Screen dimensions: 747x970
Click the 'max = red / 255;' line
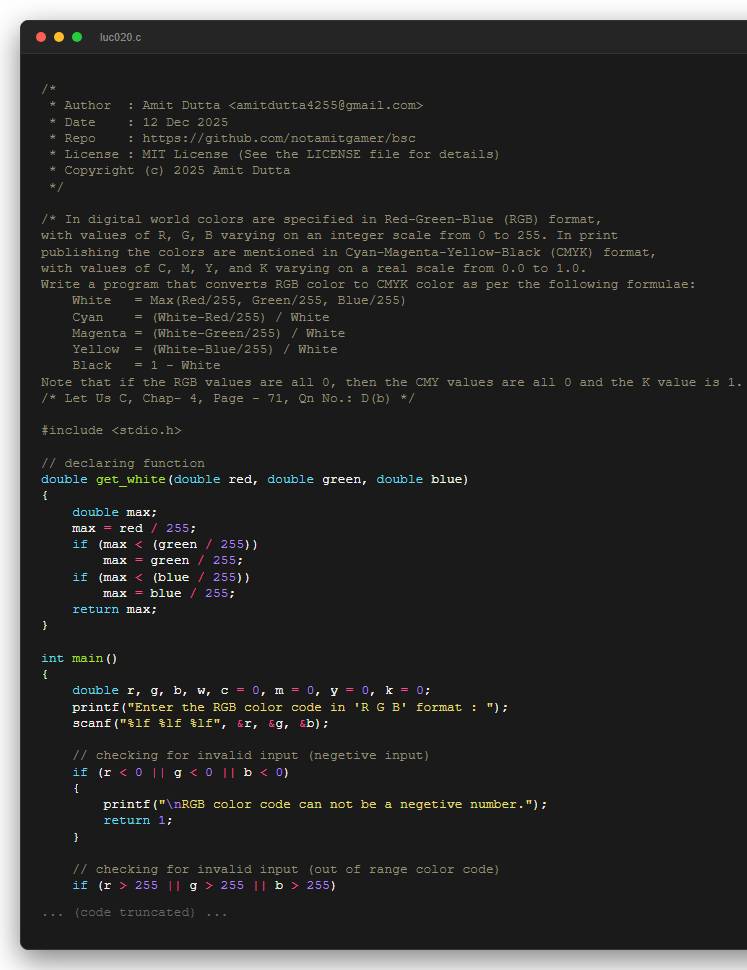pyautogui.click(x=134, y=528)
